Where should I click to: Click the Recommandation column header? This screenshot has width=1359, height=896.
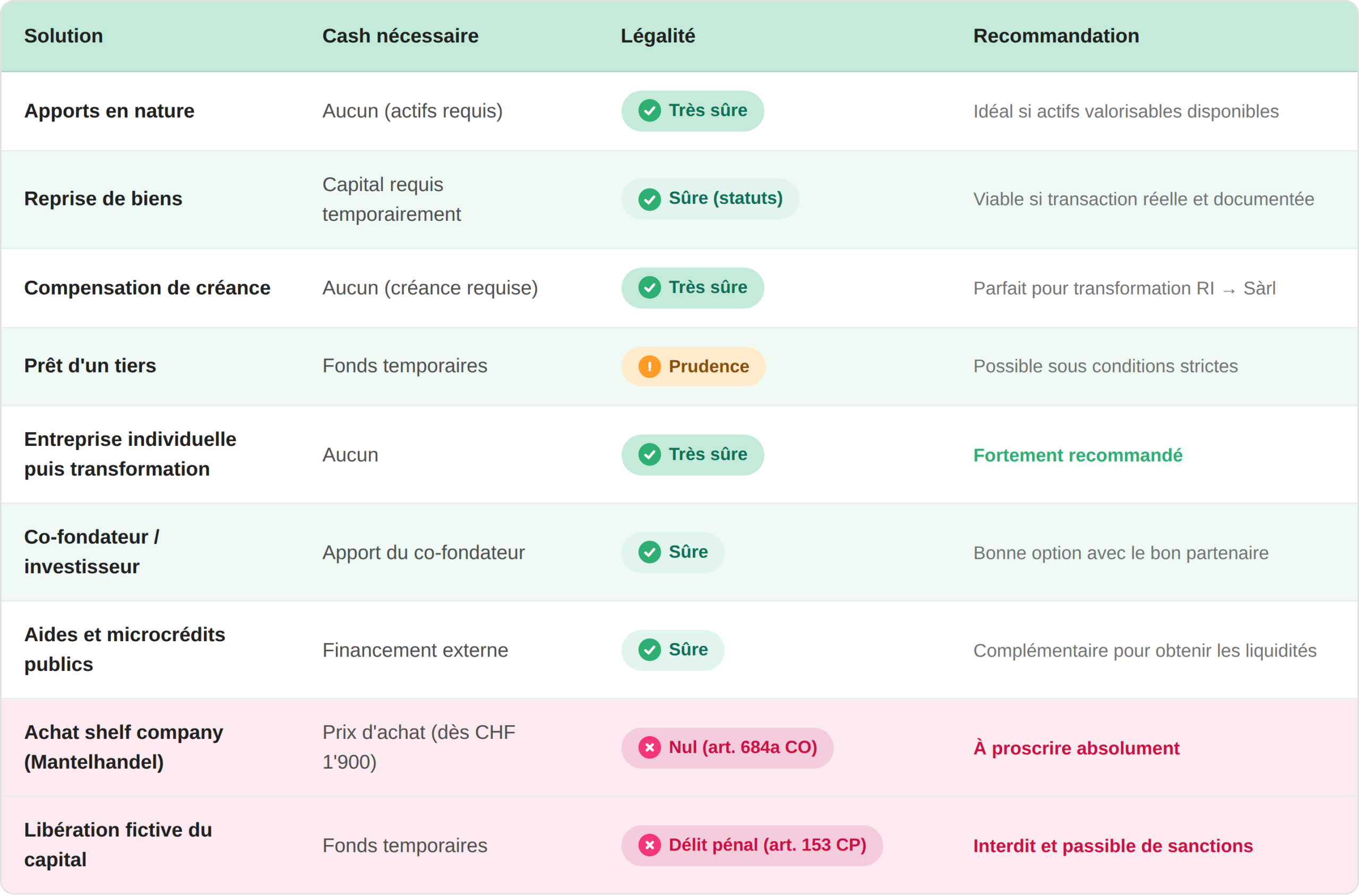[x=1055, y=36]
